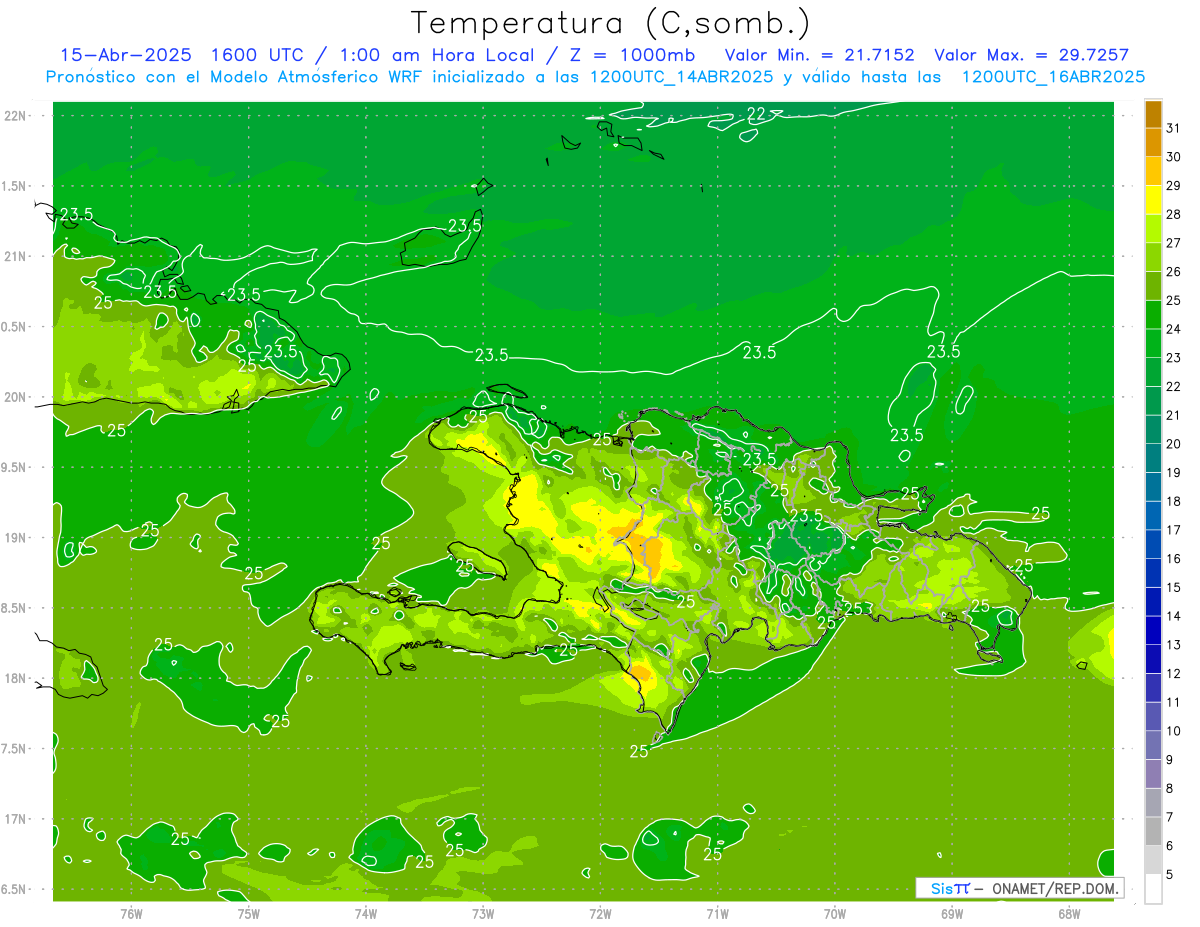This screenshot has height=927, width=1200.
Task: Click the legend value '24'
Action: point(1174,329)
